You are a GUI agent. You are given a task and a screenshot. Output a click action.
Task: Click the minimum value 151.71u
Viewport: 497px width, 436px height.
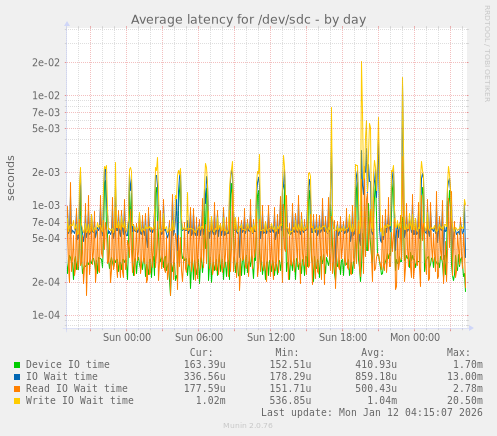(290, 388)
